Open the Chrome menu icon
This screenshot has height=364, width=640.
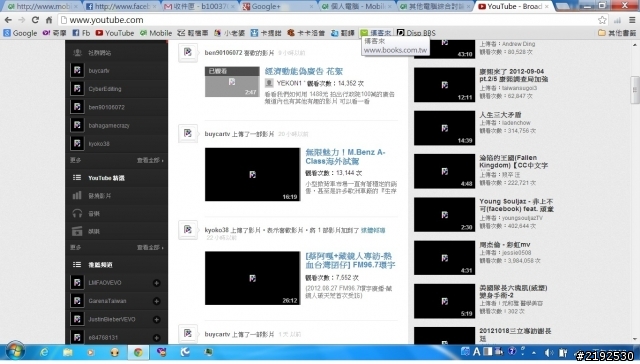point(632,20)
